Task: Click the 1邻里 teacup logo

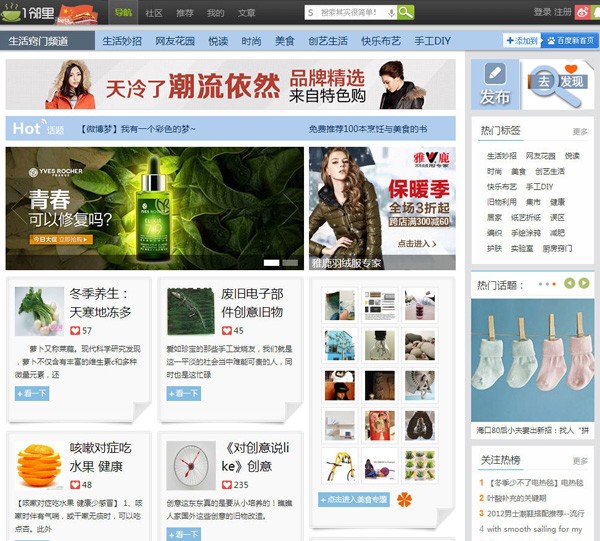Action: point(28,13)
